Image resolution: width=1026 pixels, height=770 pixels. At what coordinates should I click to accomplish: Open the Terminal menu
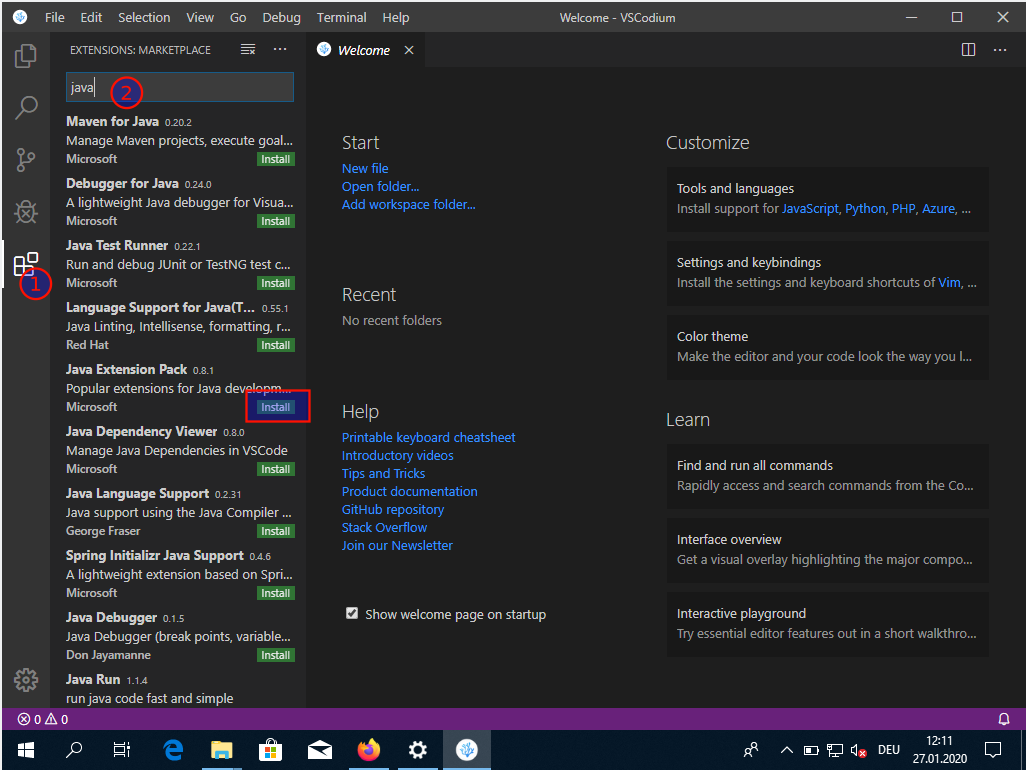(x=342, y=18)
